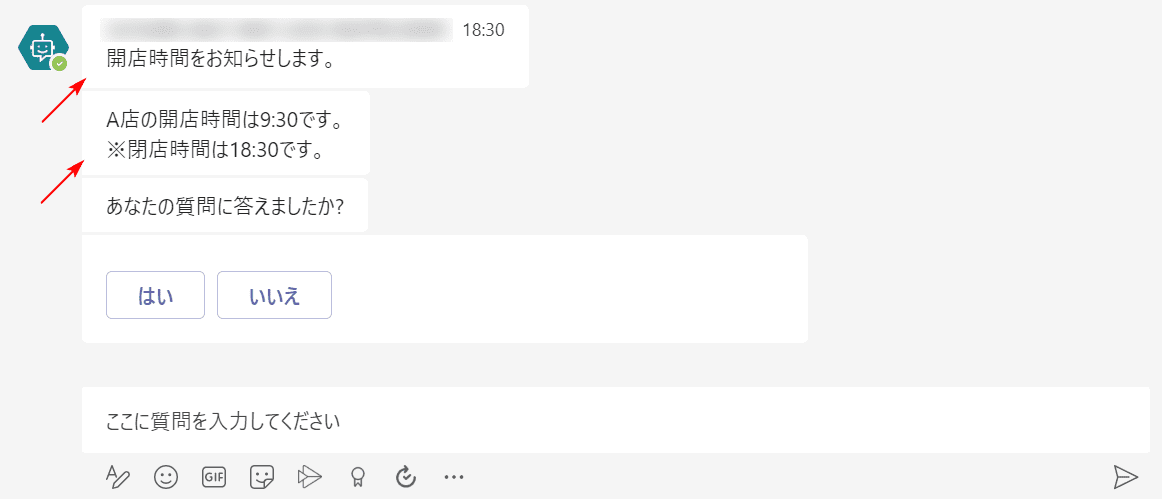Select the 開店時間をお知らせします message

coord(220,59)
